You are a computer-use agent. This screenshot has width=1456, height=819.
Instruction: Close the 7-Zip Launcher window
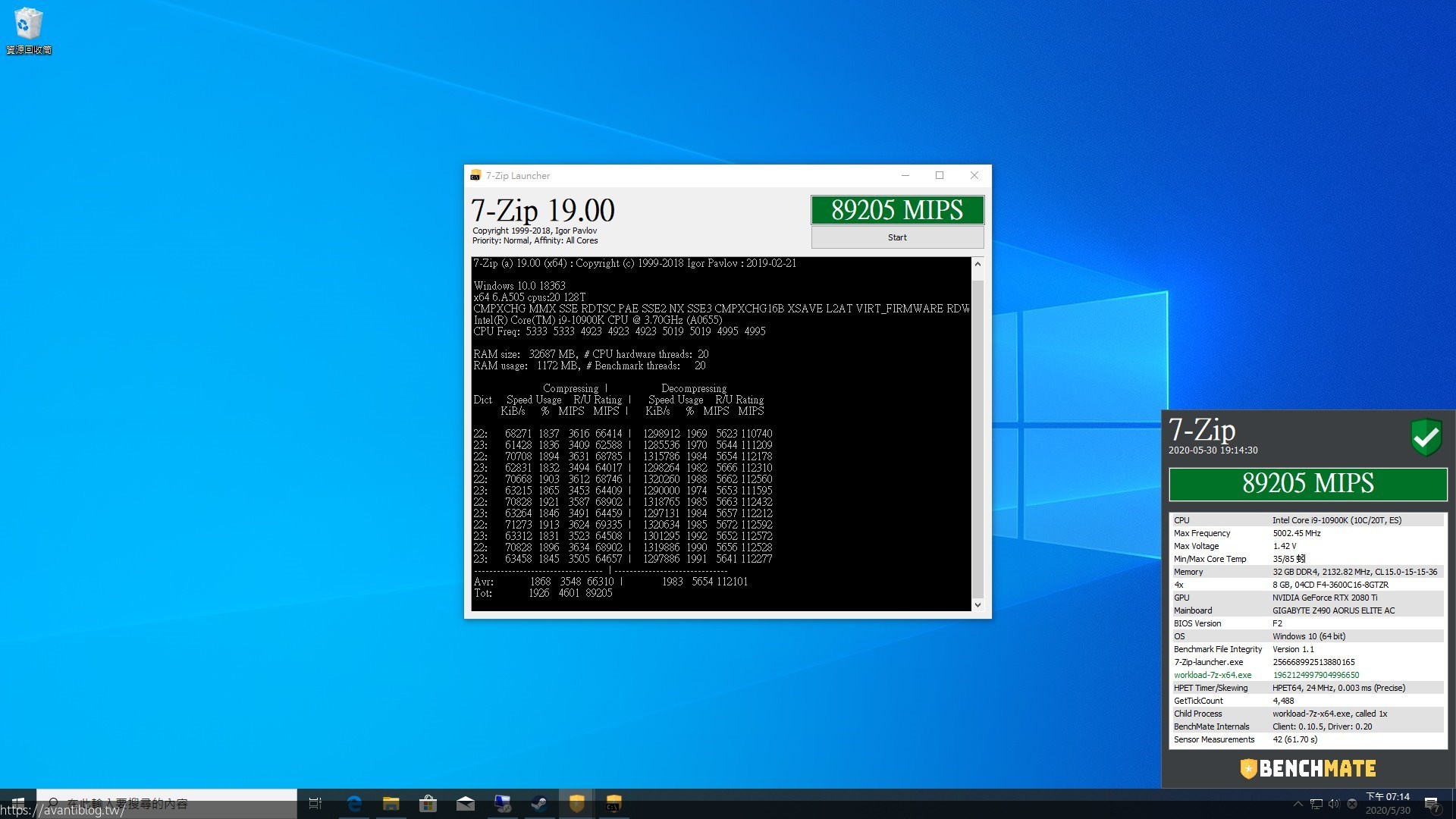pyautogui.click(x=974, y=176)
